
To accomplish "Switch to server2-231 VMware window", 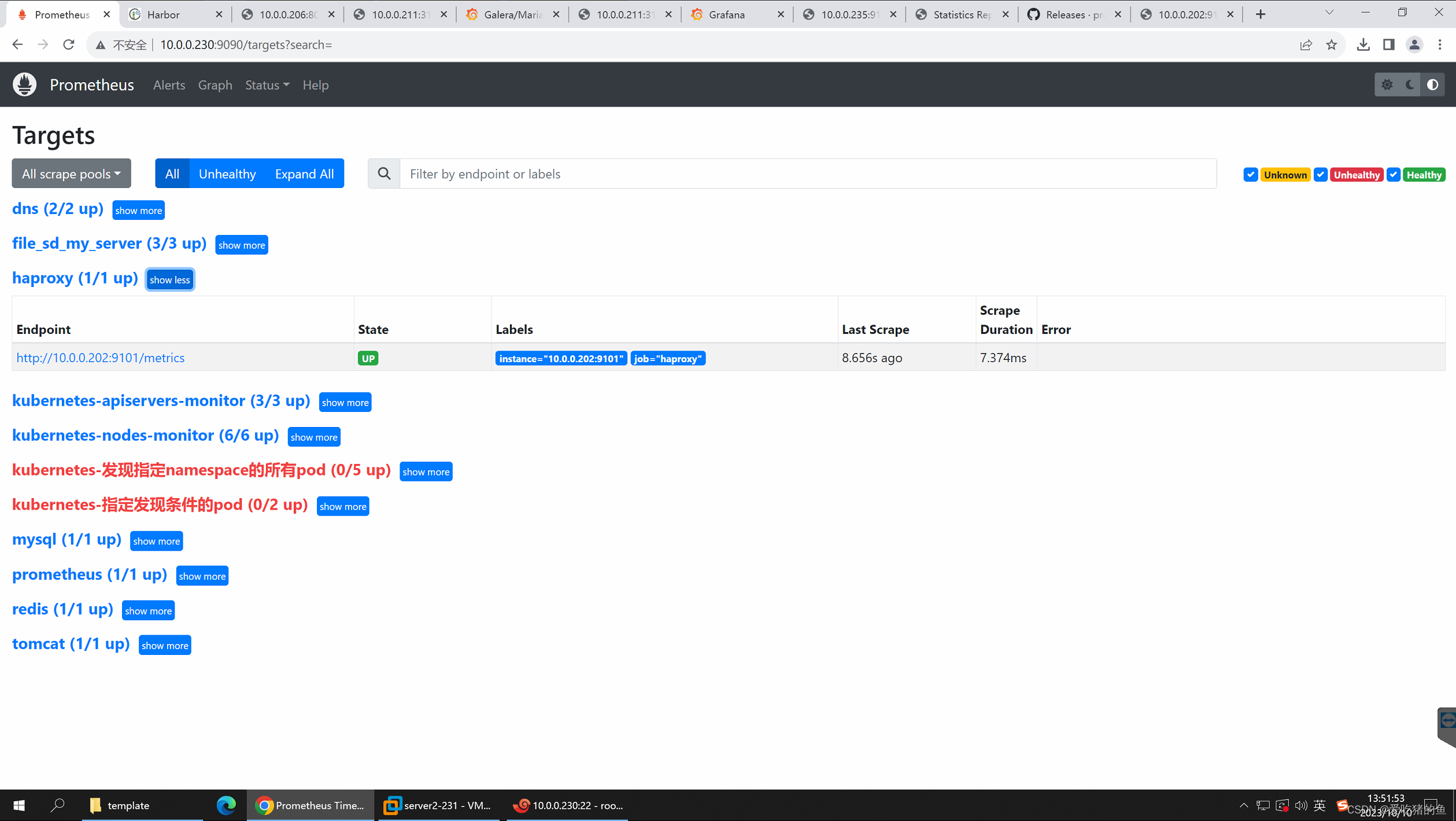I will point(438,805).
